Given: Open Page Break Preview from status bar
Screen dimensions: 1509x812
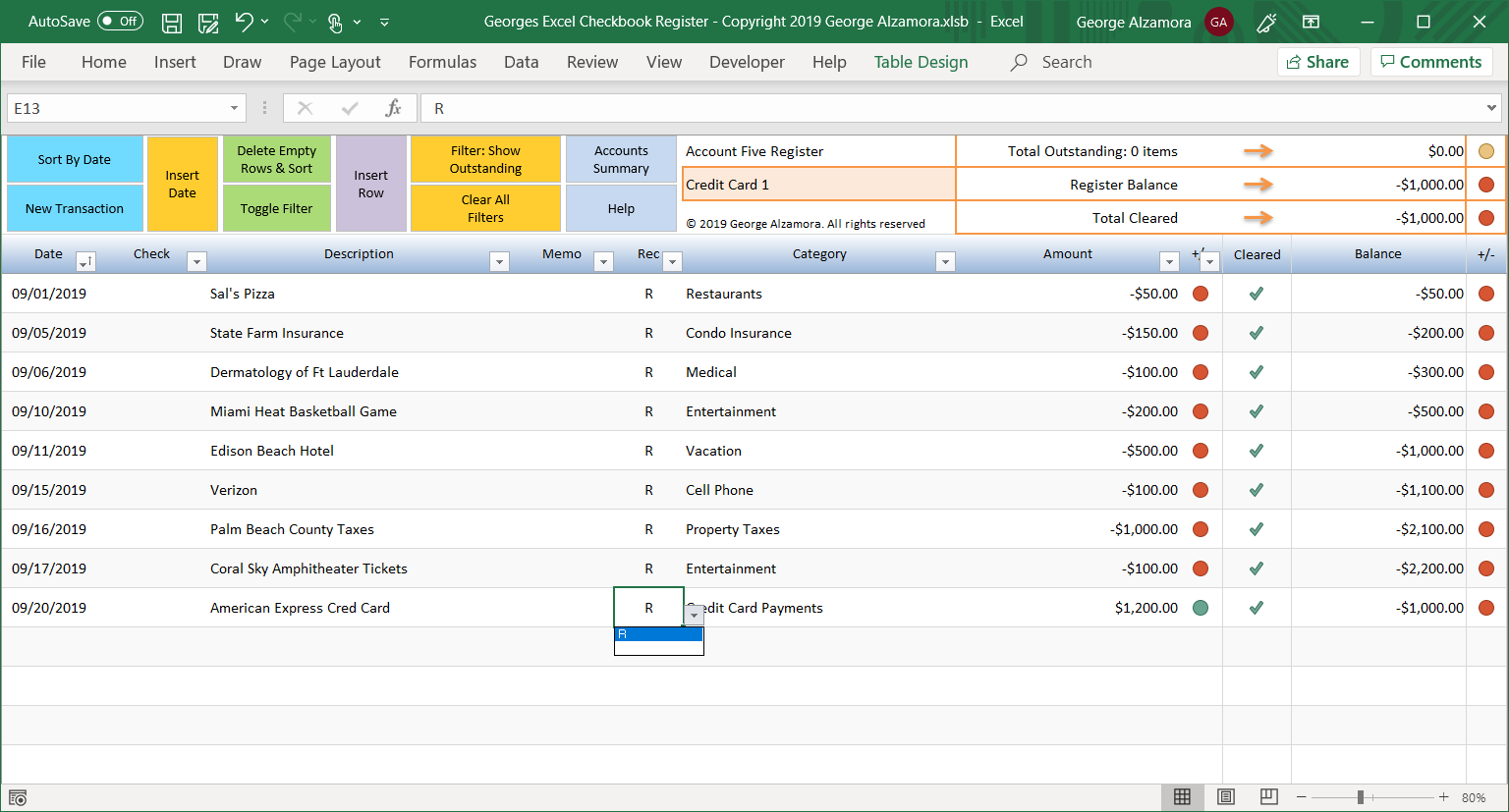Looking at the screenshot, I should click(1268, 797).
